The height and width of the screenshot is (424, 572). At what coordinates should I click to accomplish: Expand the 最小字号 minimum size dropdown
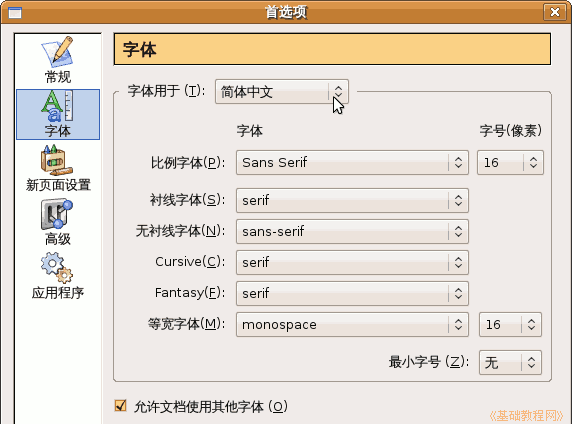click(510, 363)
